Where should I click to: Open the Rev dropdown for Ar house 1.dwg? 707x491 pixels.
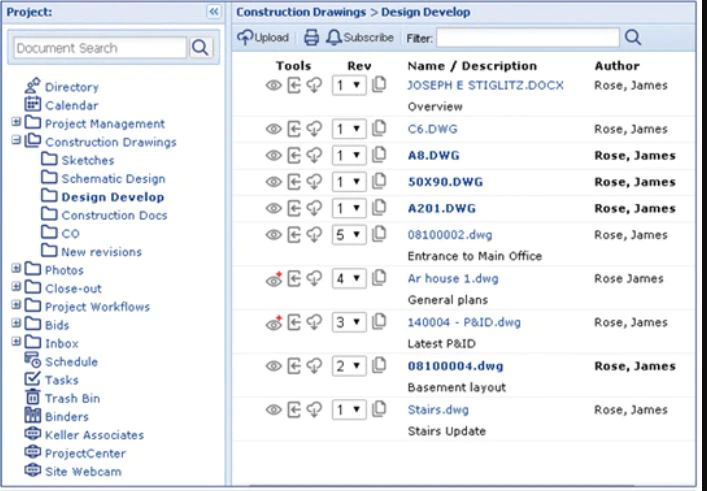(349, 279)
